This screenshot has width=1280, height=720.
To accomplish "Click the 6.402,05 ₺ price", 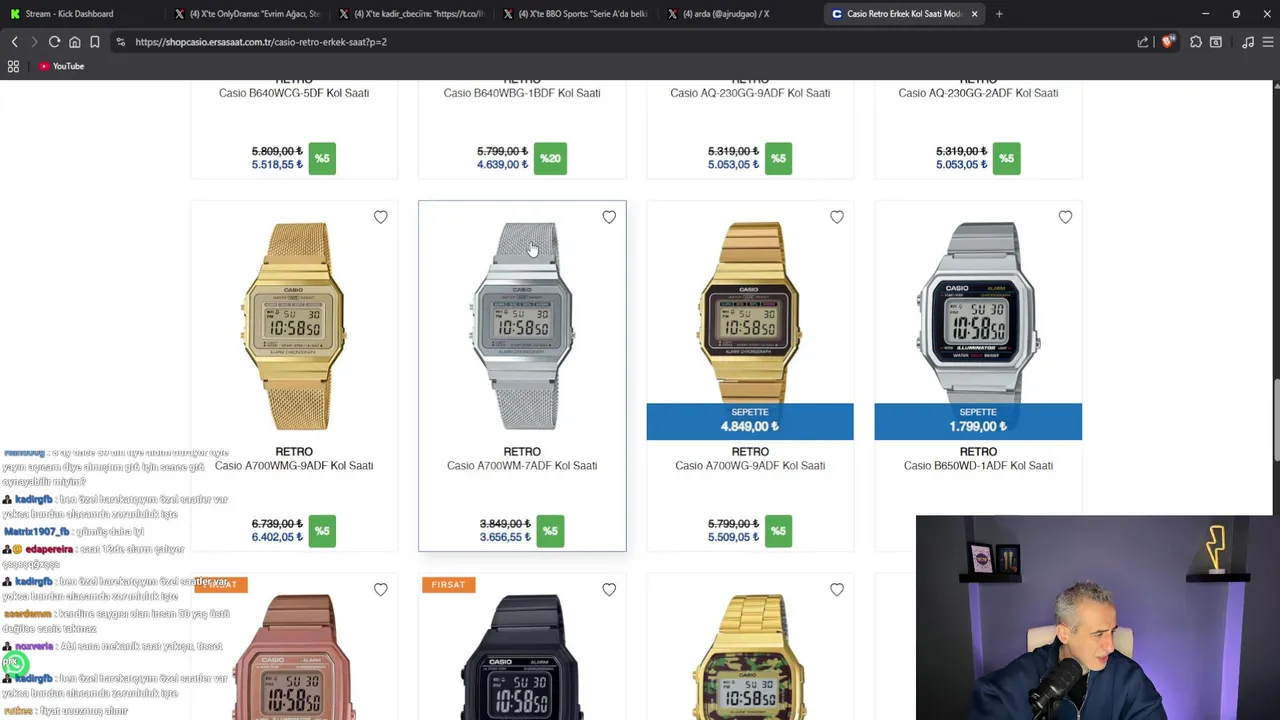I will (x=277, y=537).
